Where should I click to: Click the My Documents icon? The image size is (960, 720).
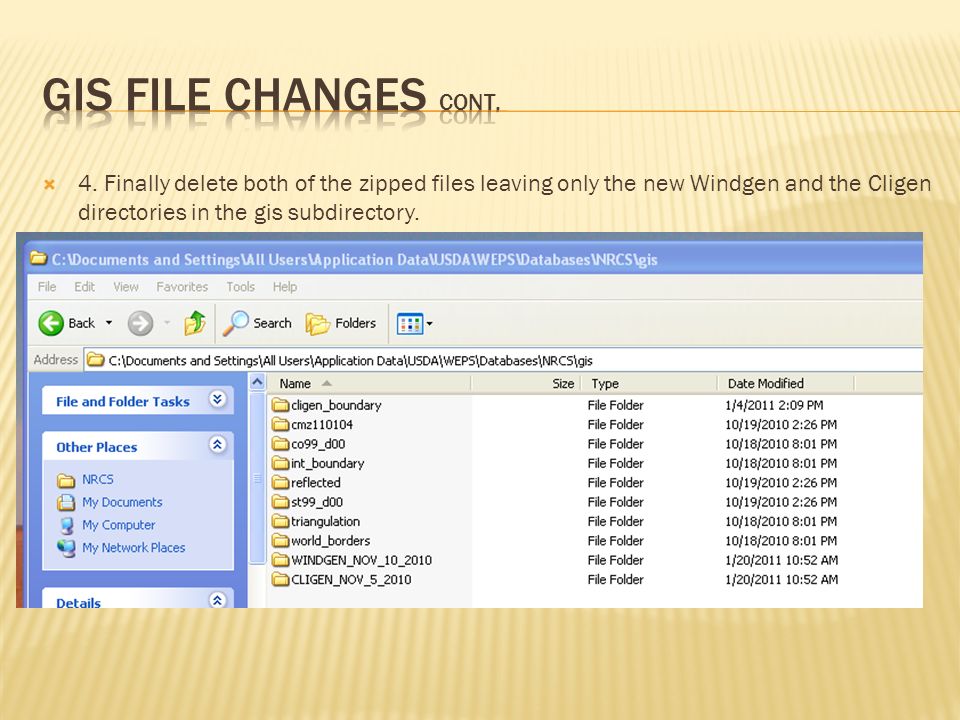66,503
